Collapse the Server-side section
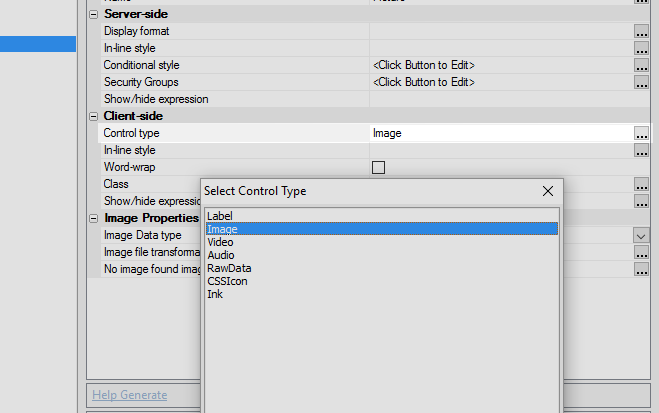 tap(94, 14)
